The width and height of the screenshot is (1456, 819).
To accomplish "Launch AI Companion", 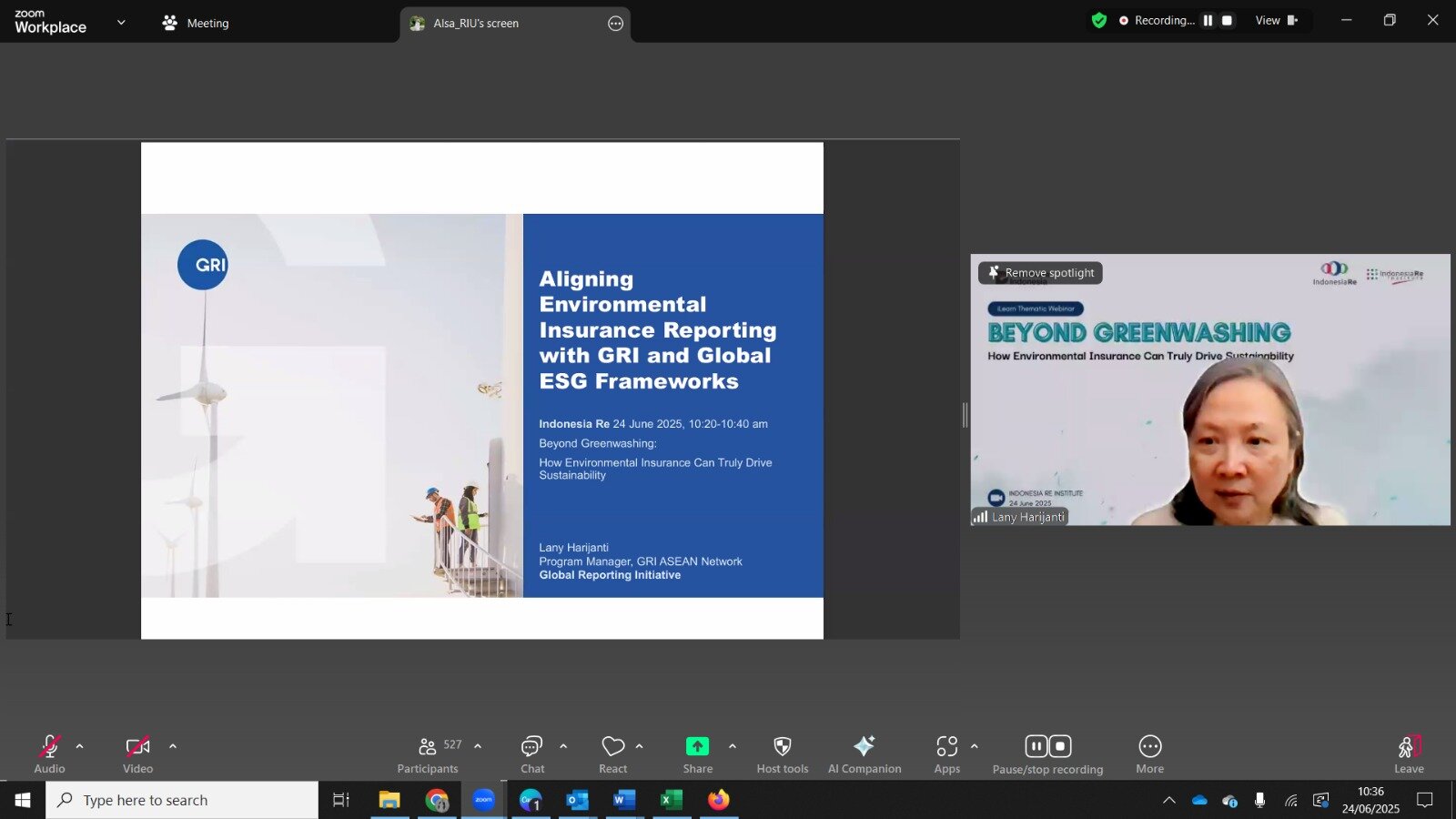I will [864, 754].
